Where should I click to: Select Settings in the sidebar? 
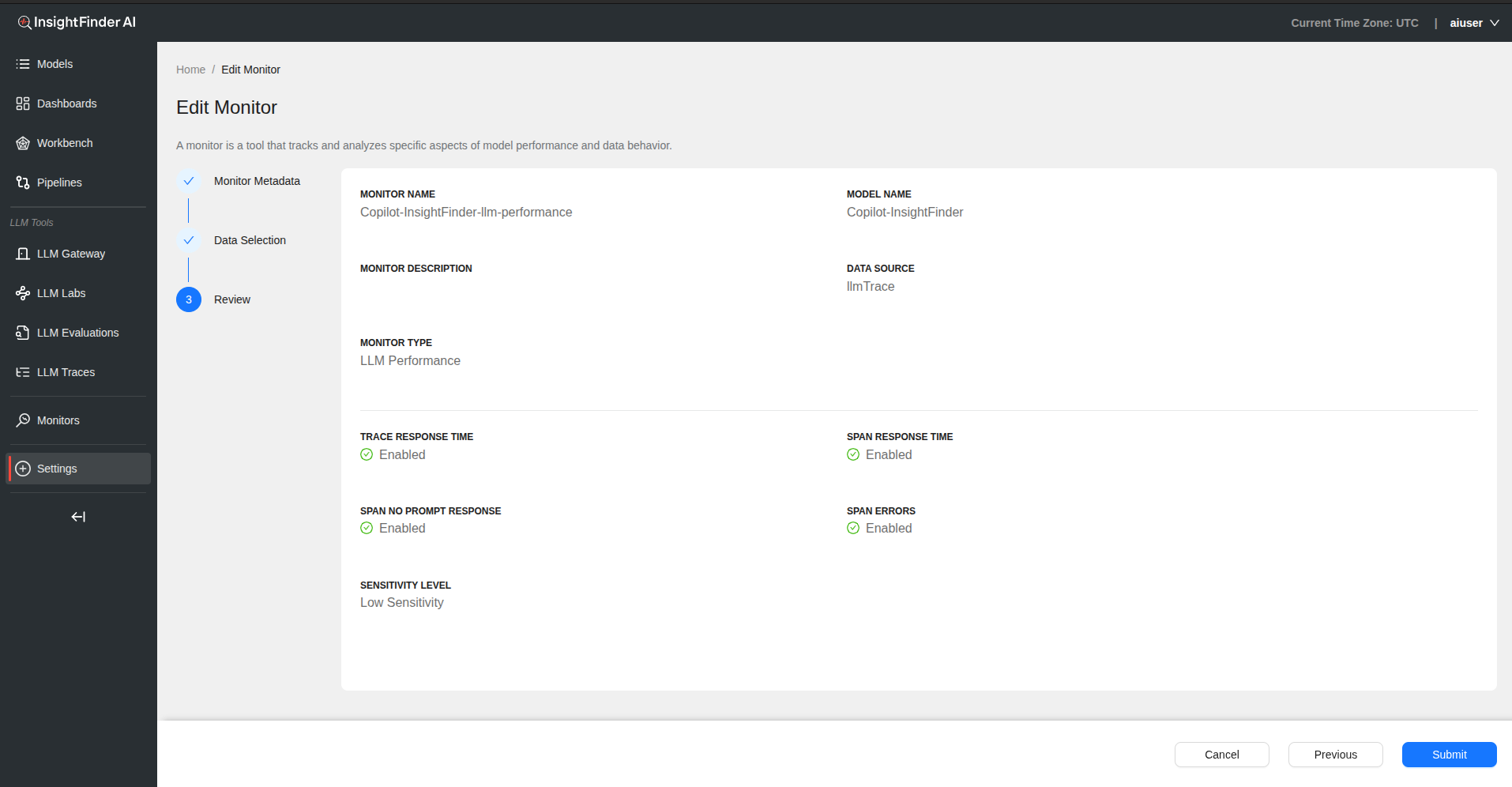pos(57,469)
